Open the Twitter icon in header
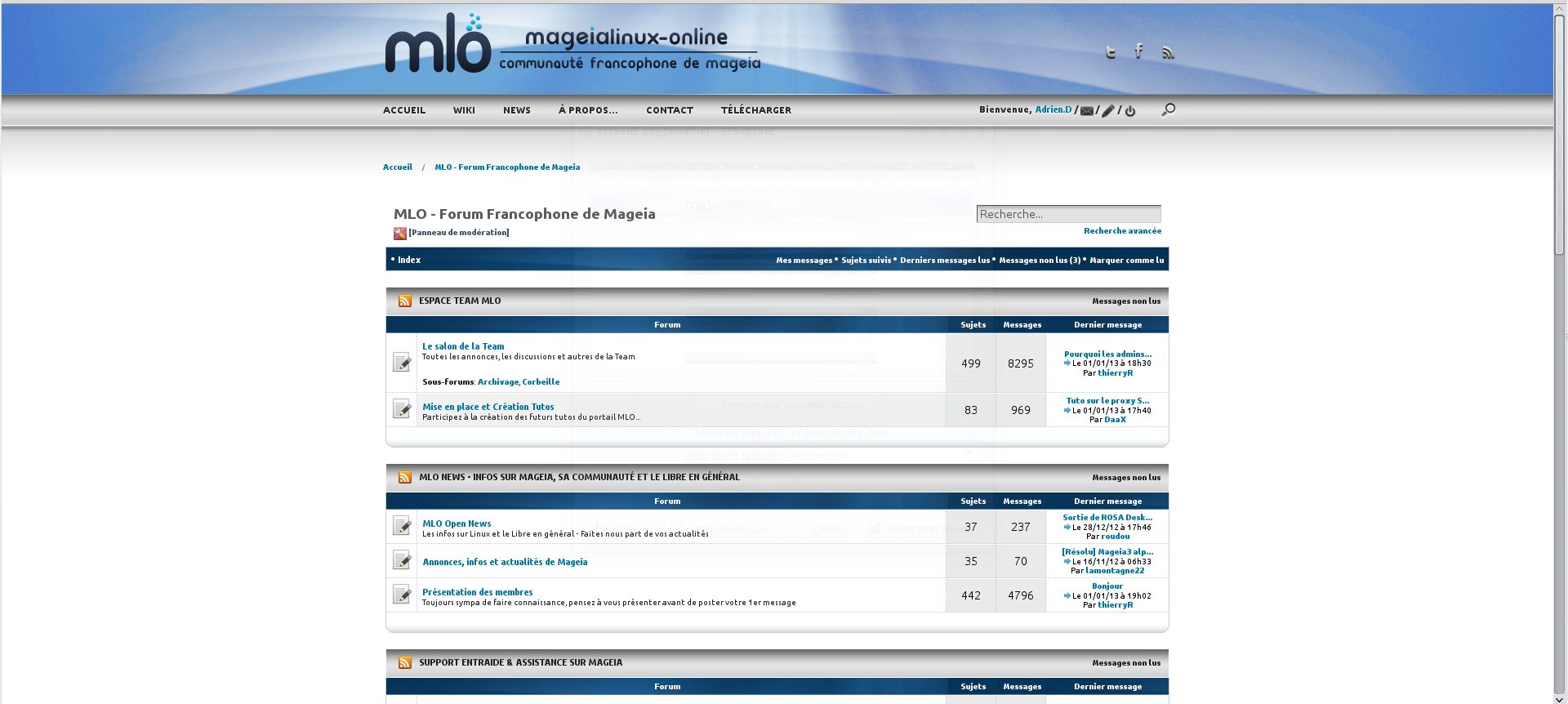Image resolution: width=1568 pixels, height=704 pixels. 1111,52
